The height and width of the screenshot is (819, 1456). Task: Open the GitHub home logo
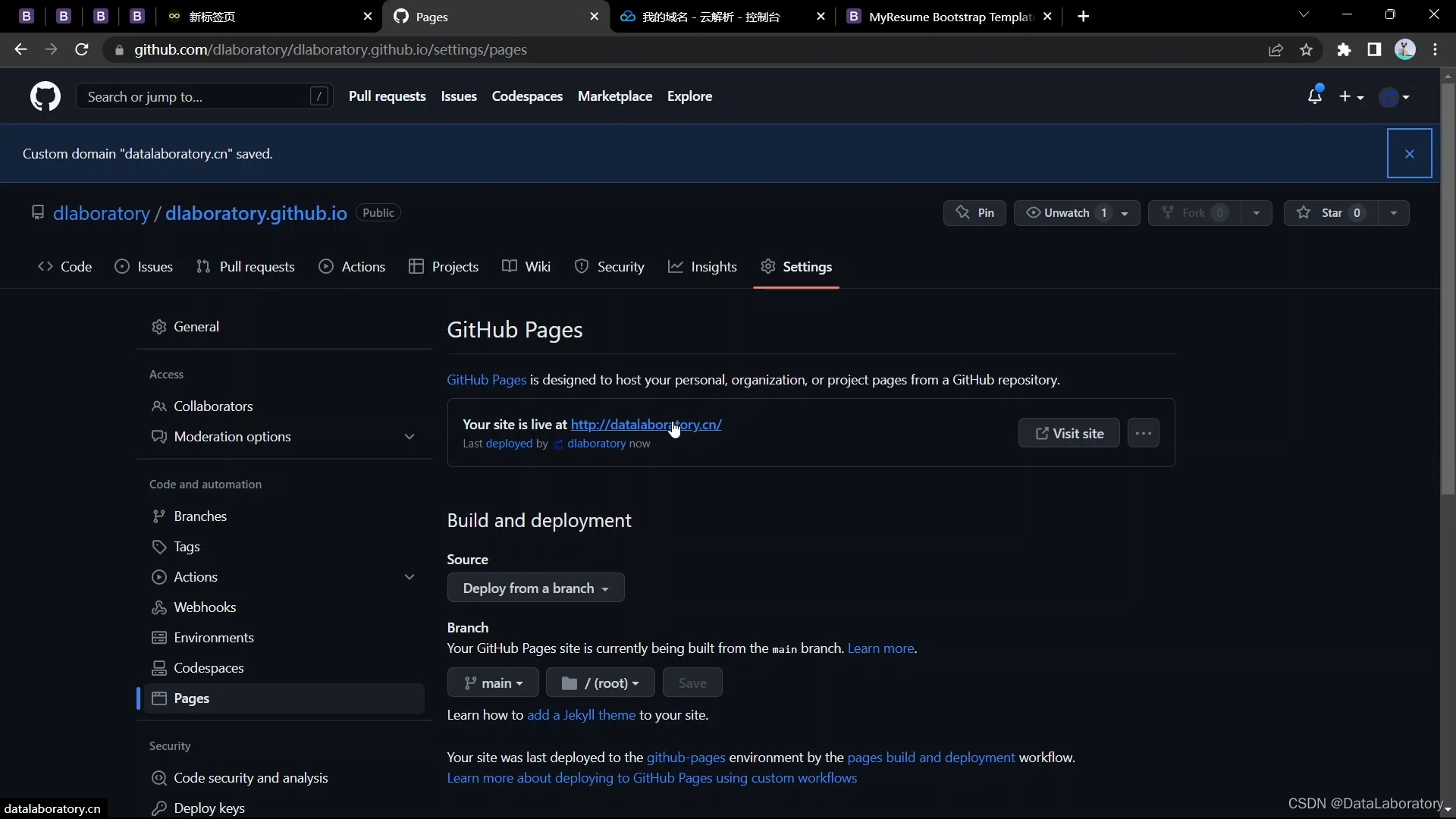[45, 96]
